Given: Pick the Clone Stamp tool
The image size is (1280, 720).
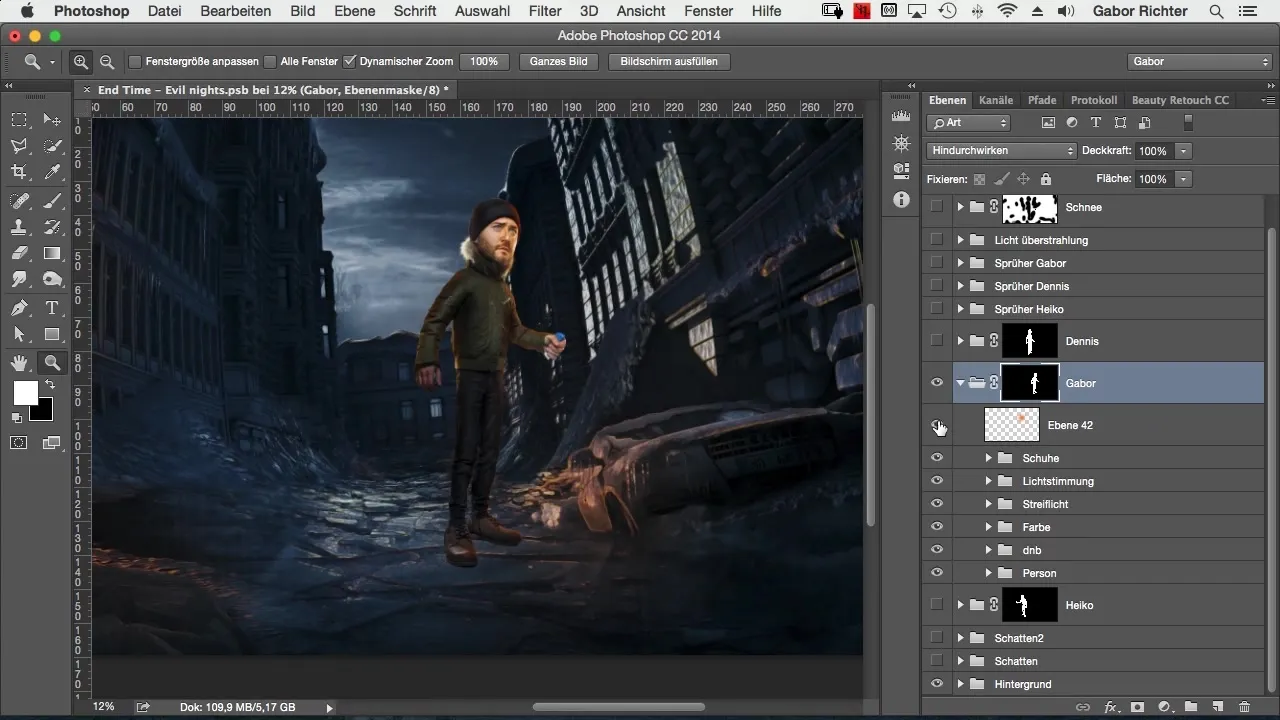Looking at the screenshot, I should (20, 227).
